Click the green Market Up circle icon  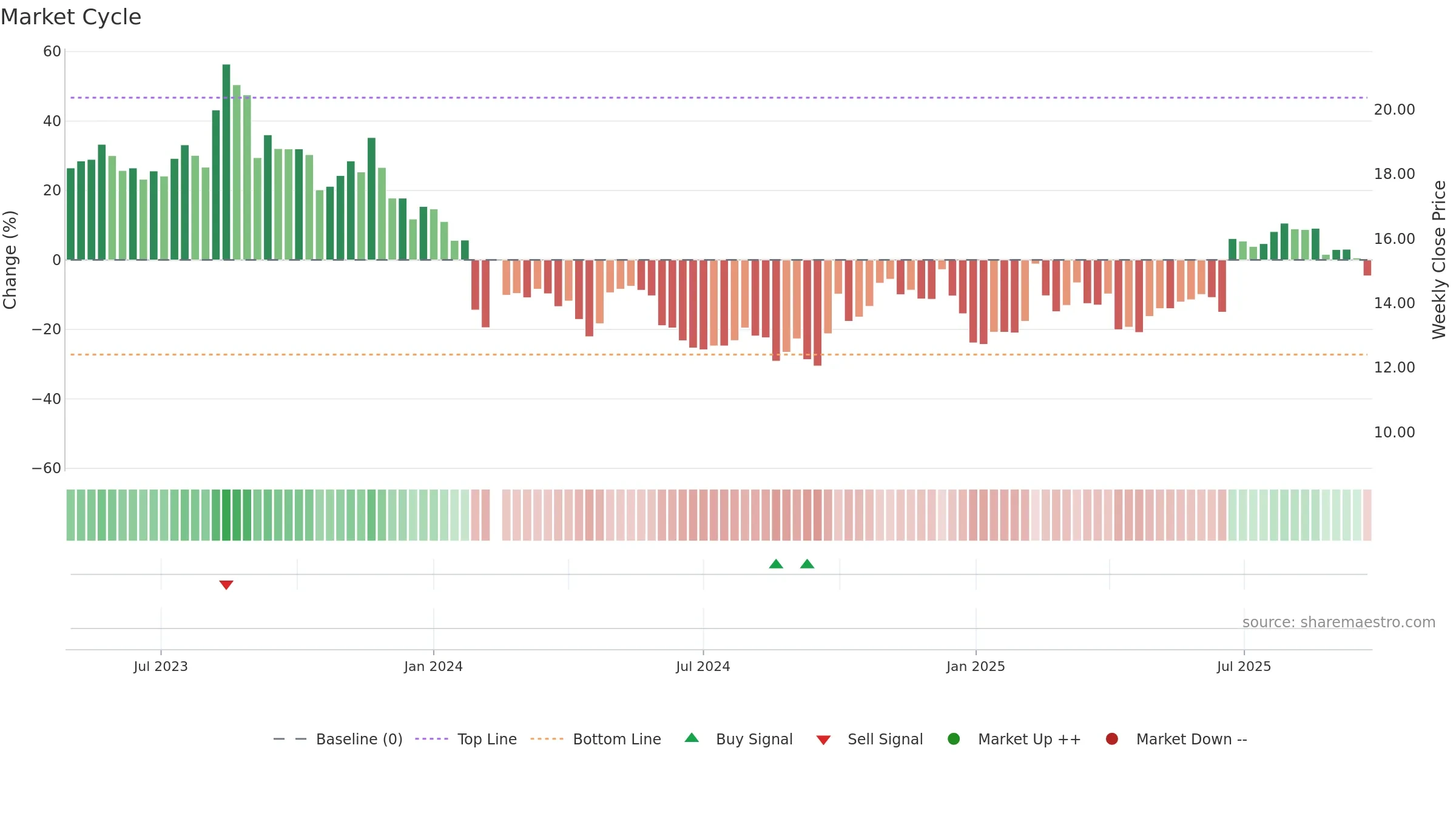click(954, 739)
